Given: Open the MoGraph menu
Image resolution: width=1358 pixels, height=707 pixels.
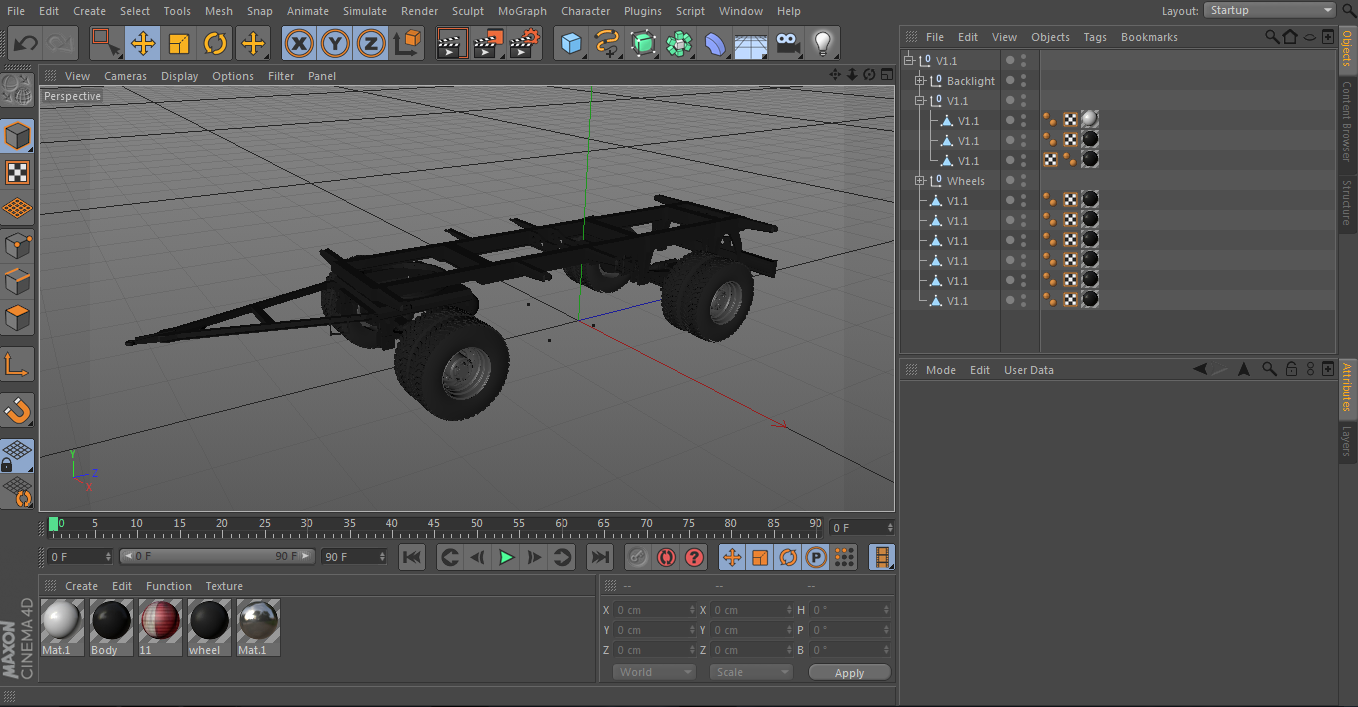Looking at the screenshot, I should pyautogui.click(x=522, y=11).
